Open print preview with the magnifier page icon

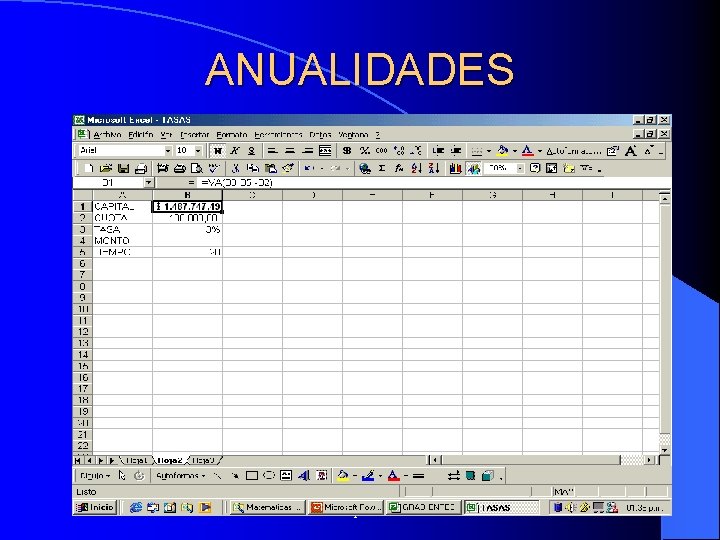tap(197, 169)
